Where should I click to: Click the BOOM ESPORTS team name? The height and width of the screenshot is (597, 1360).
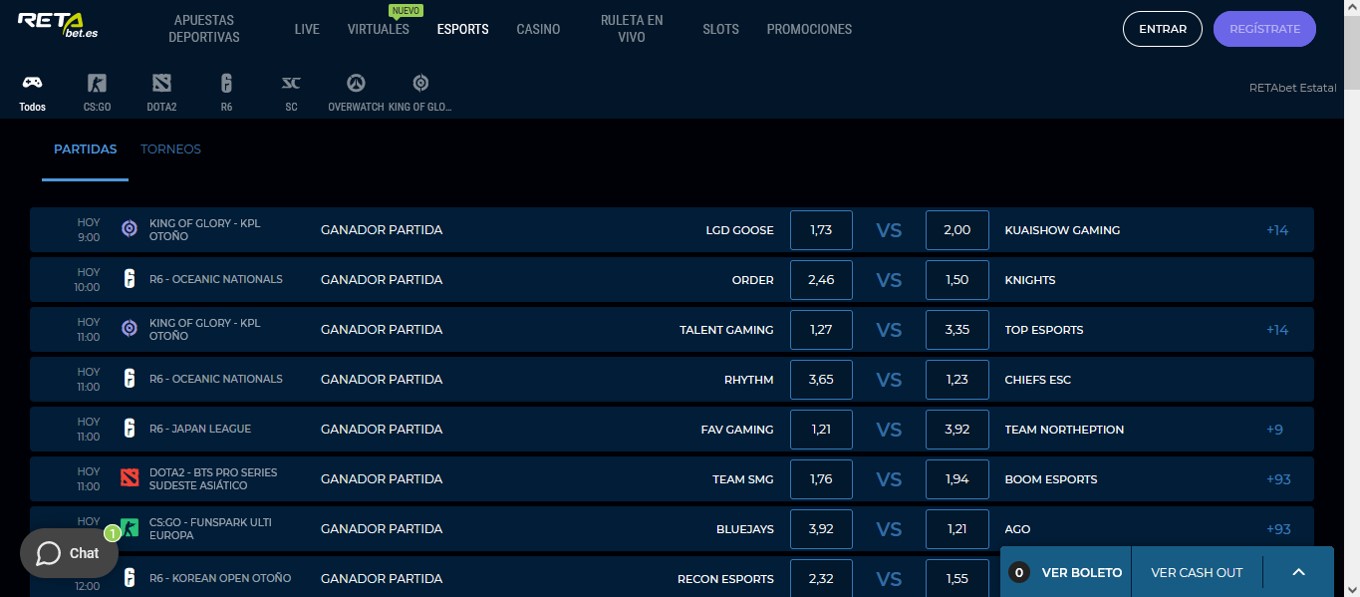click(1051, 479)
